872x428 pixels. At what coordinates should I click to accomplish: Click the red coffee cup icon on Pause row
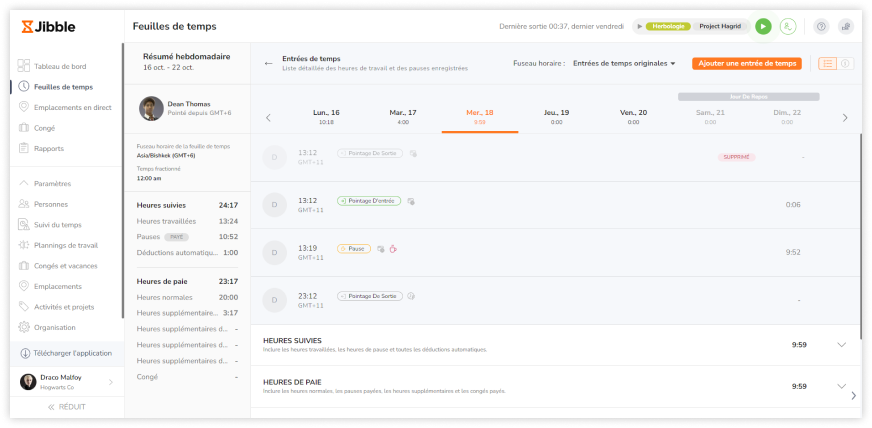click(393, 249)
